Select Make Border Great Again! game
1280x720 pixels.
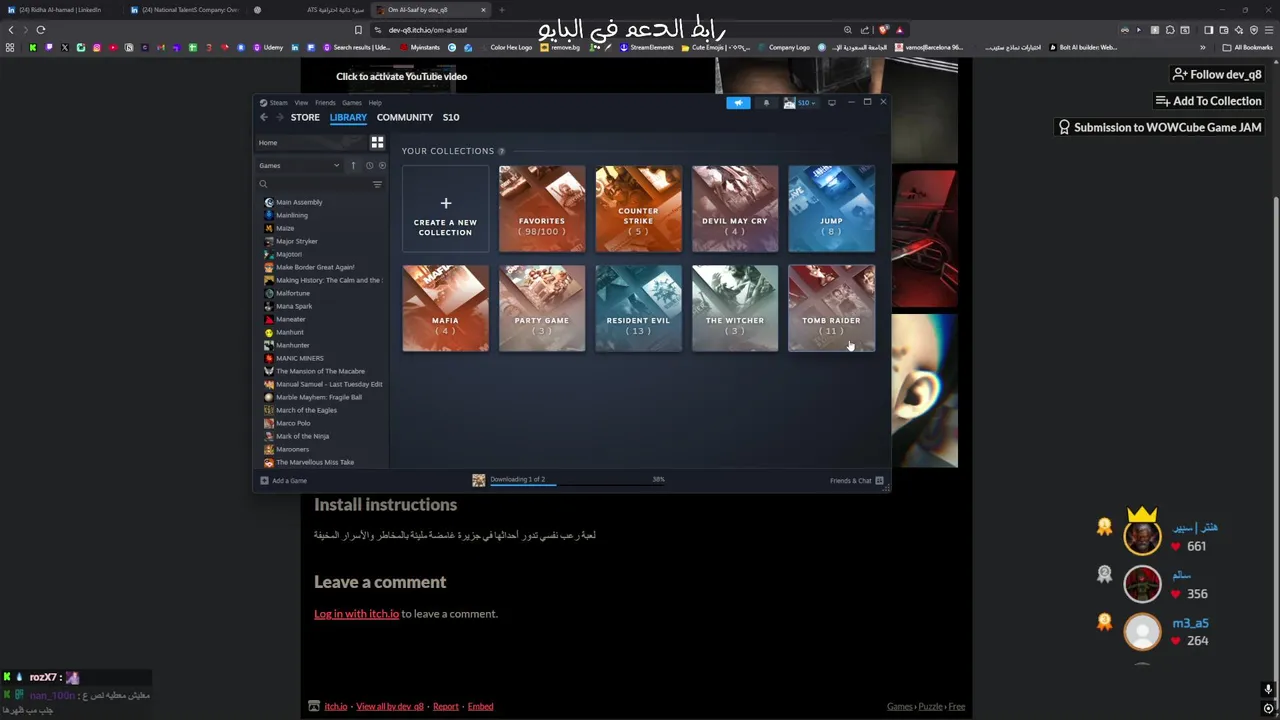pos(315,267)
